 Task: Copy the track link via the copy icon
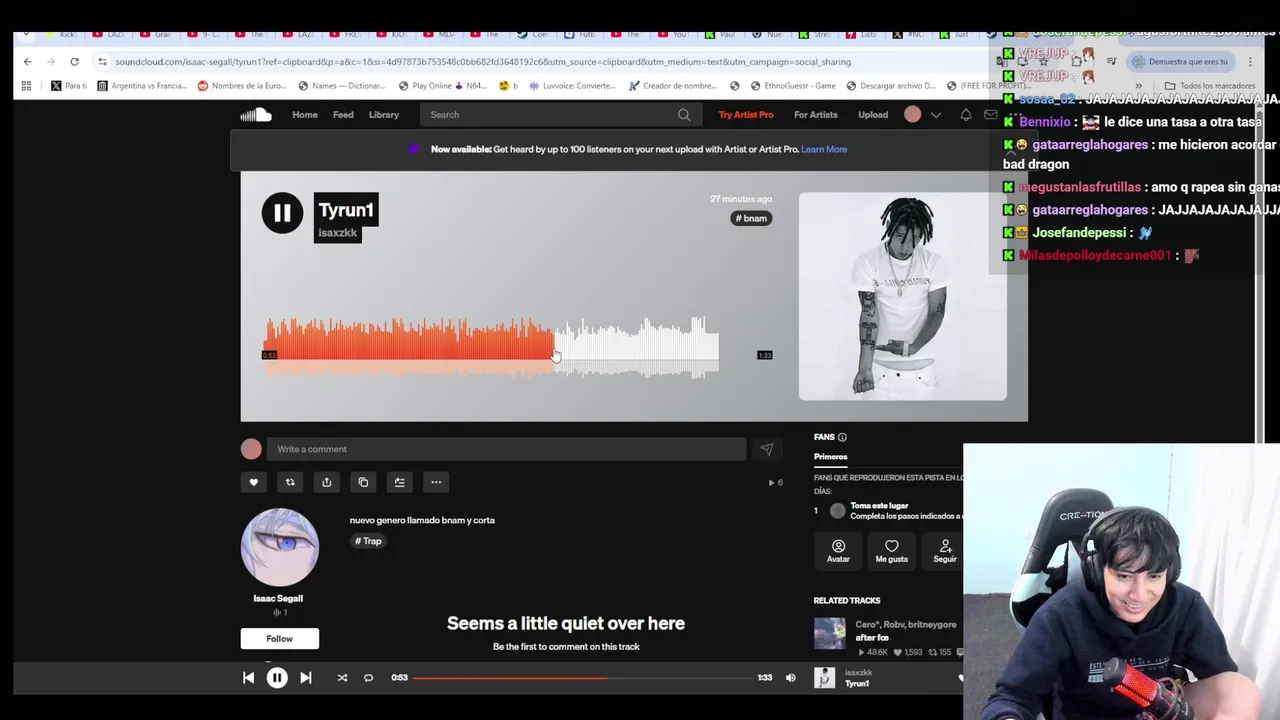pos(363,482)
